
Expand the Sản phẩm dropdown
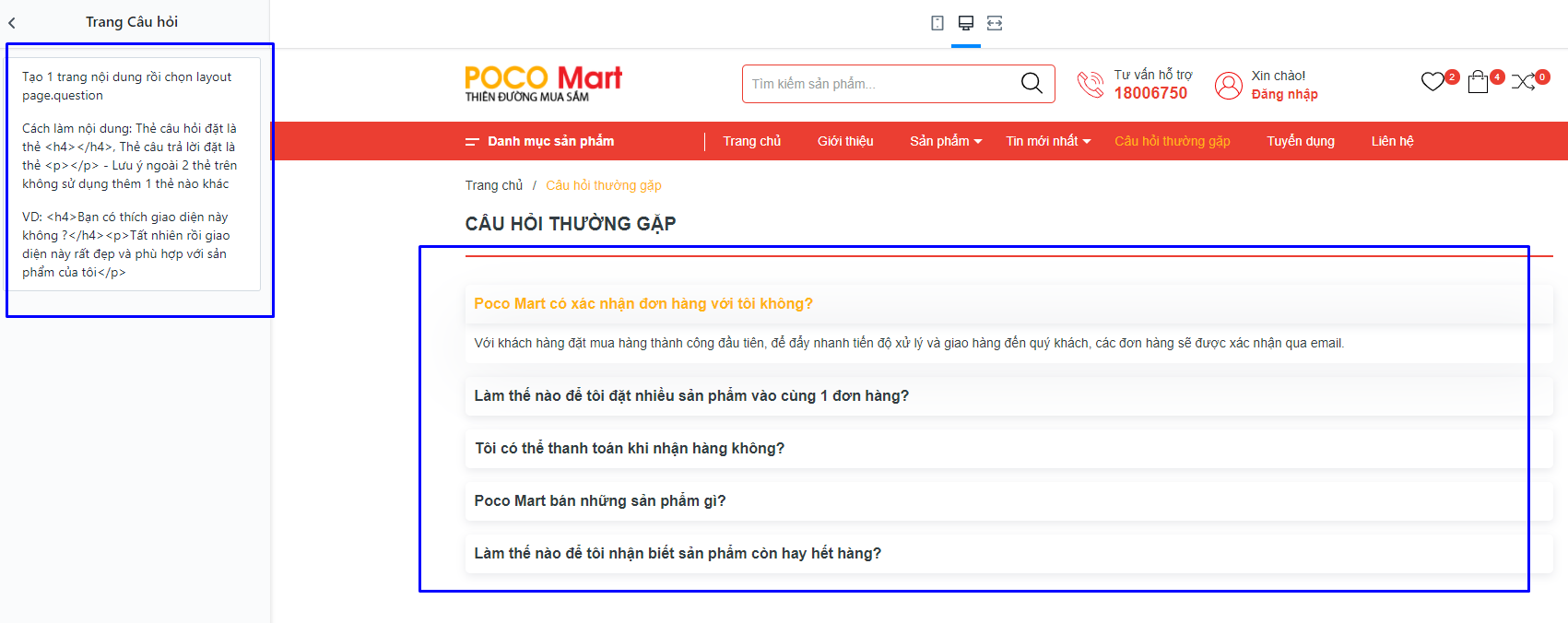[946, 141]
